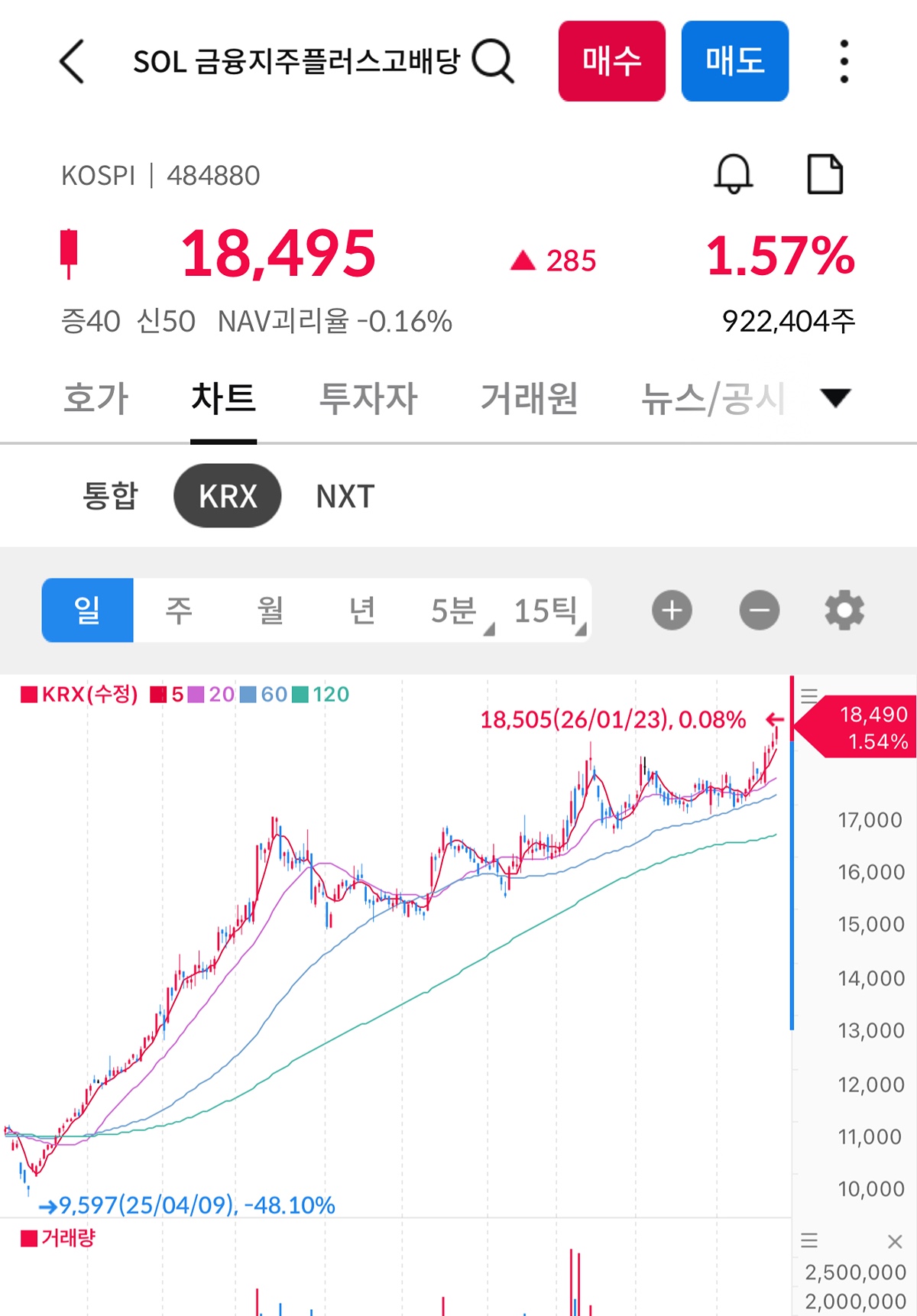The height and width of the screenshot is (1316, 917).
Task: Open the memo document icon
Action: 825,174
